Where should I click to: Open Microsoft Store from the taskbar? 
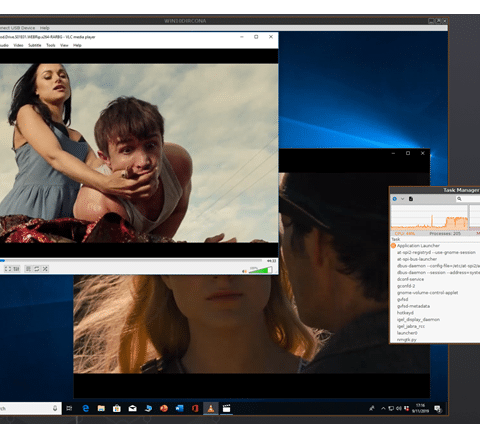[x=117, y=408]
